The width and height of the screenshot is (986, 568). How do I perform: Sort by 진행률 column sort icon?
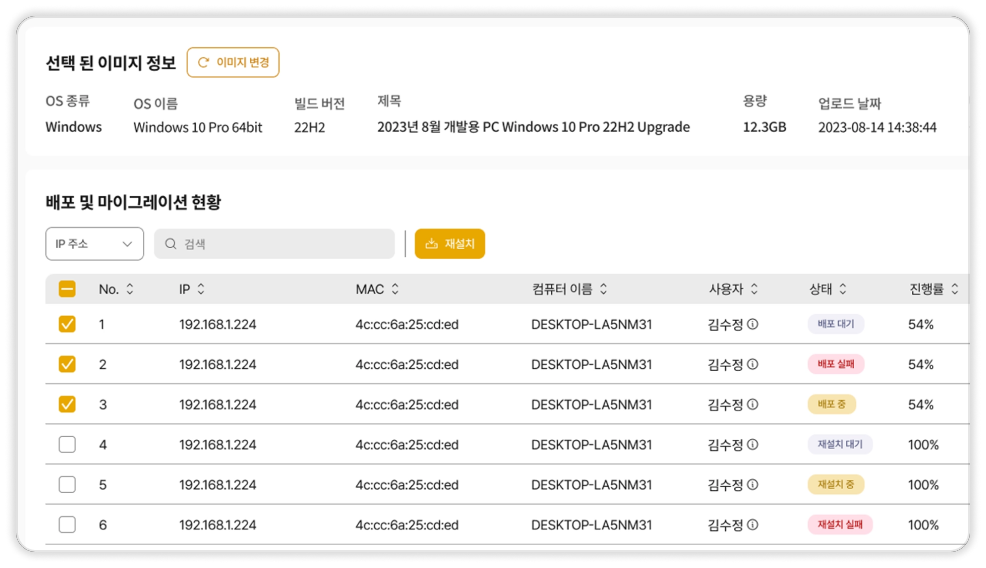[x=955, y=290]
